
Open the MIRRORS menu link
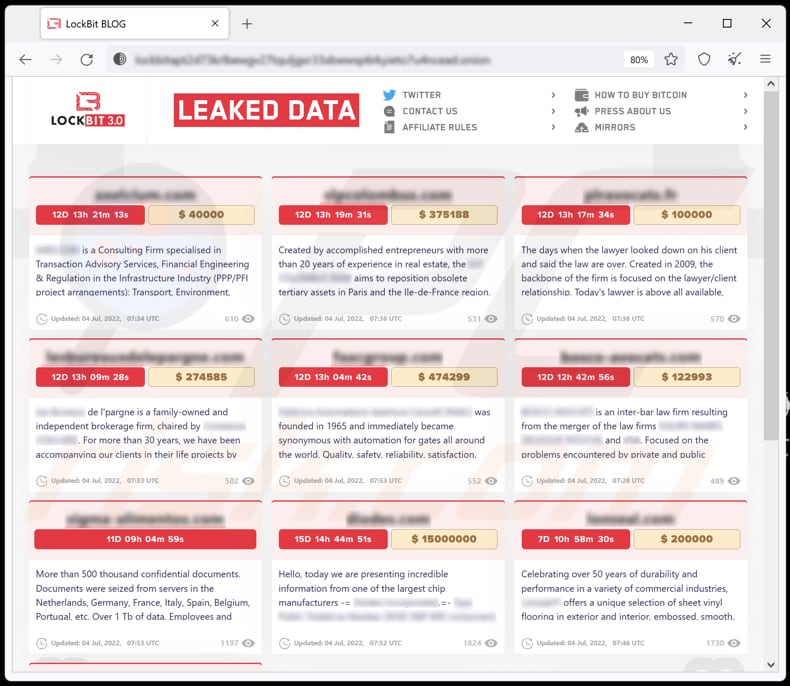click(x=615, y=127)
